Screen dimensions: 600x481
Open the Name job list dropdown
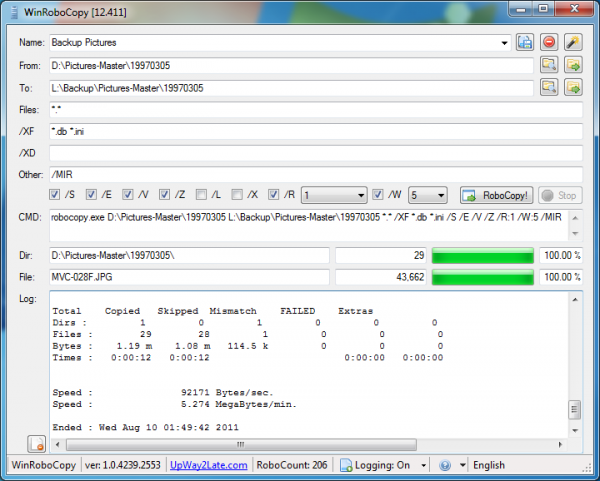tap(504, 43)
